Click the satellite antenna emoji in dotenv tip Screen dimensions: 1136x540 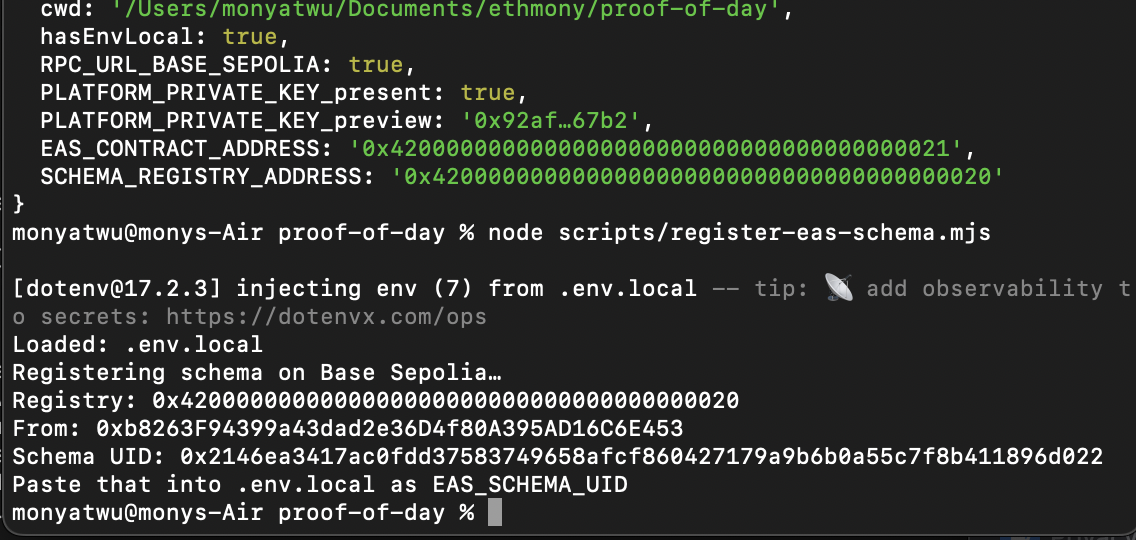pos(839,288)
